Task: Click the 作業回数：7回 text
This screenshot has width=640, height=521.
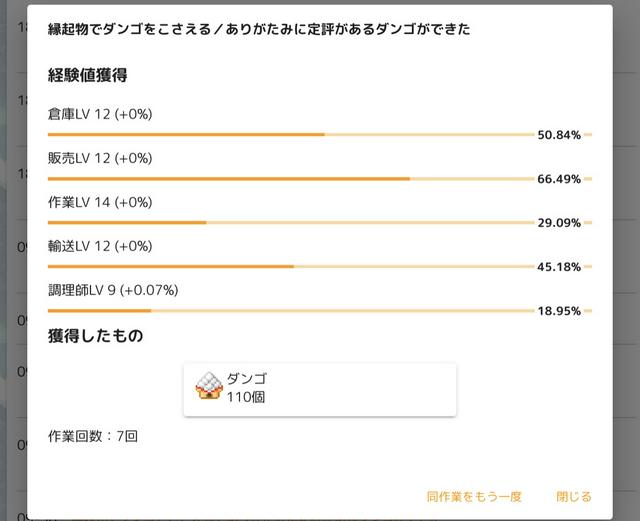Action: (92, 436)
